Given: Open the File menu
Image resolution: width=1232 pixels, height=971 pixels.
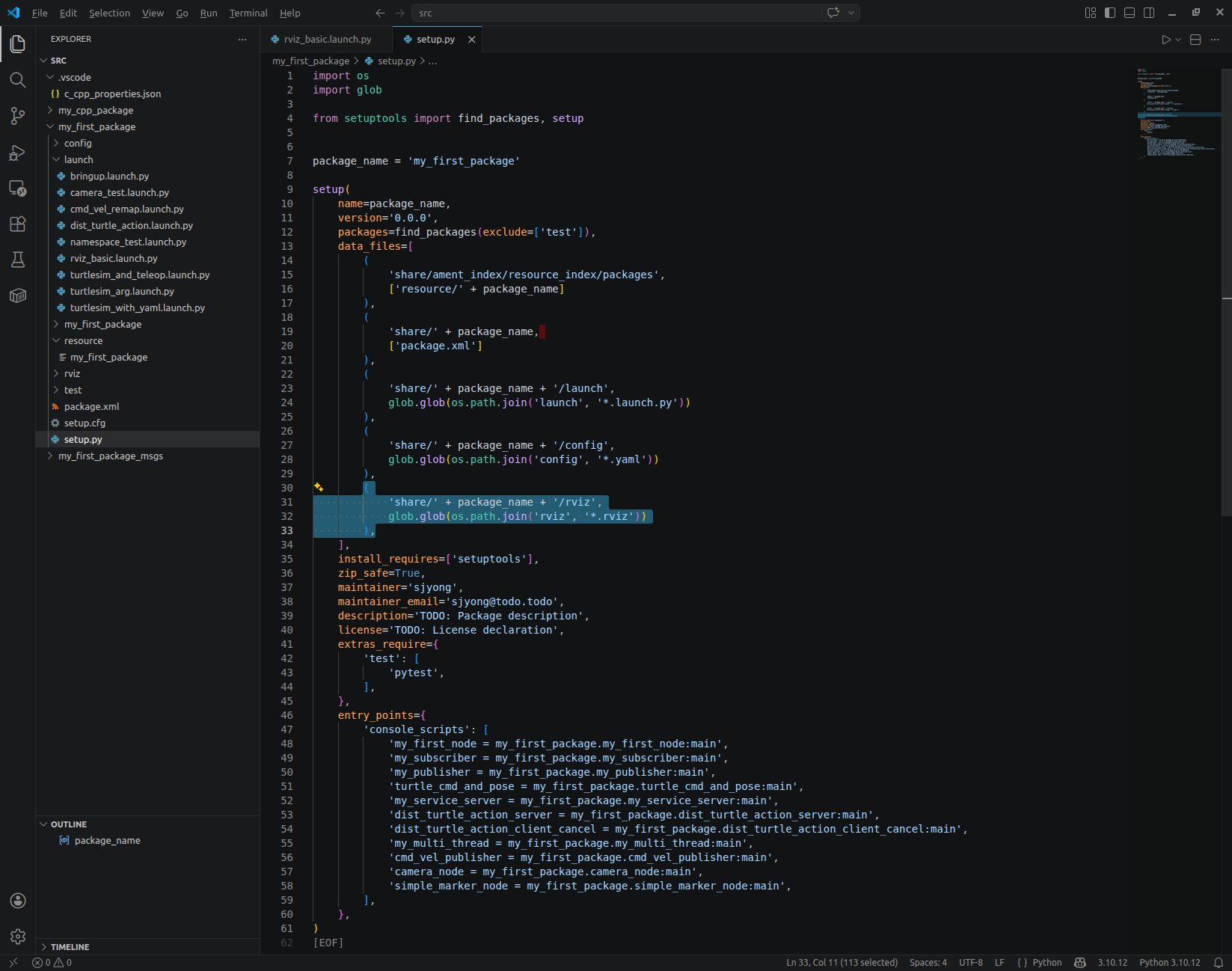Looking at the screenshot, I should pos(40,13).
